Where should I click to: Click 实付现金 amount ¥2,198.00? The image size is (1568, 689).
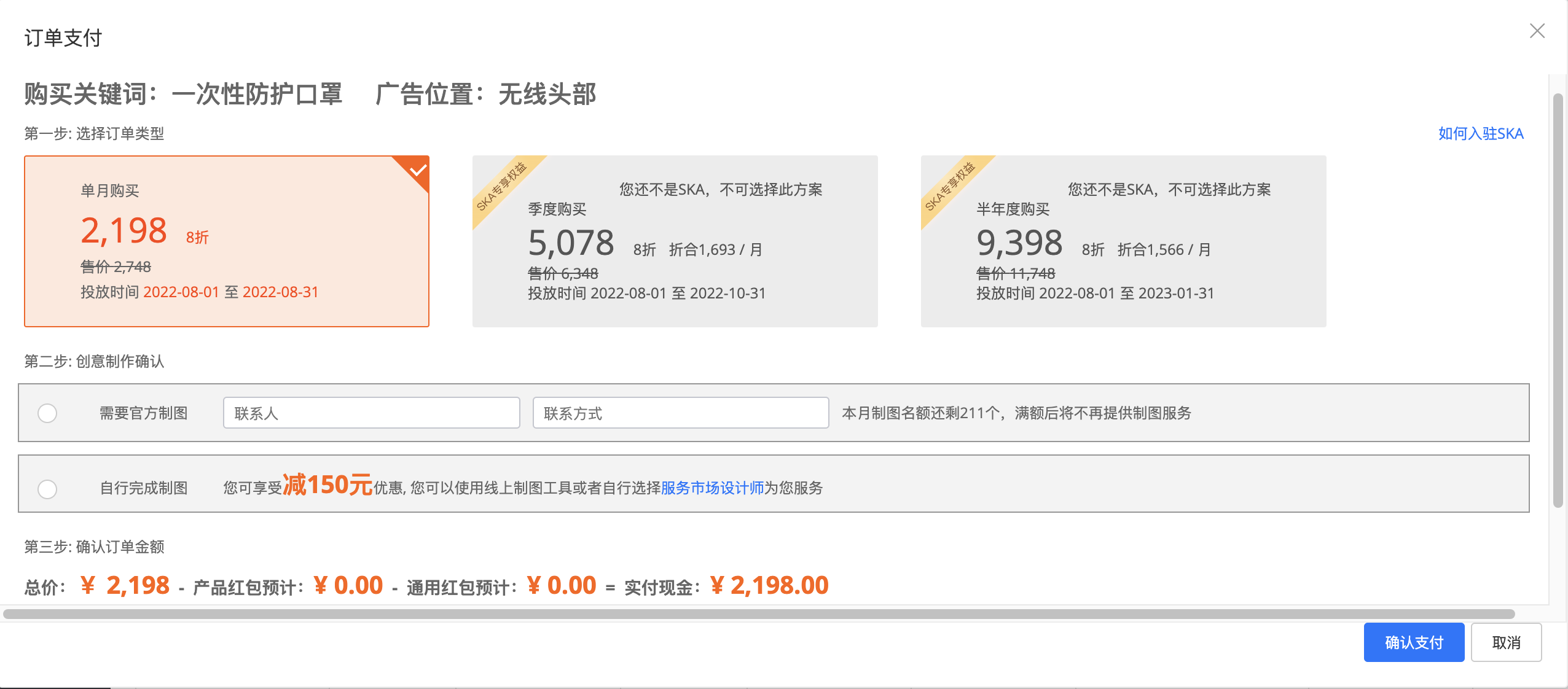pyautogui.click(x=769, y=586)
